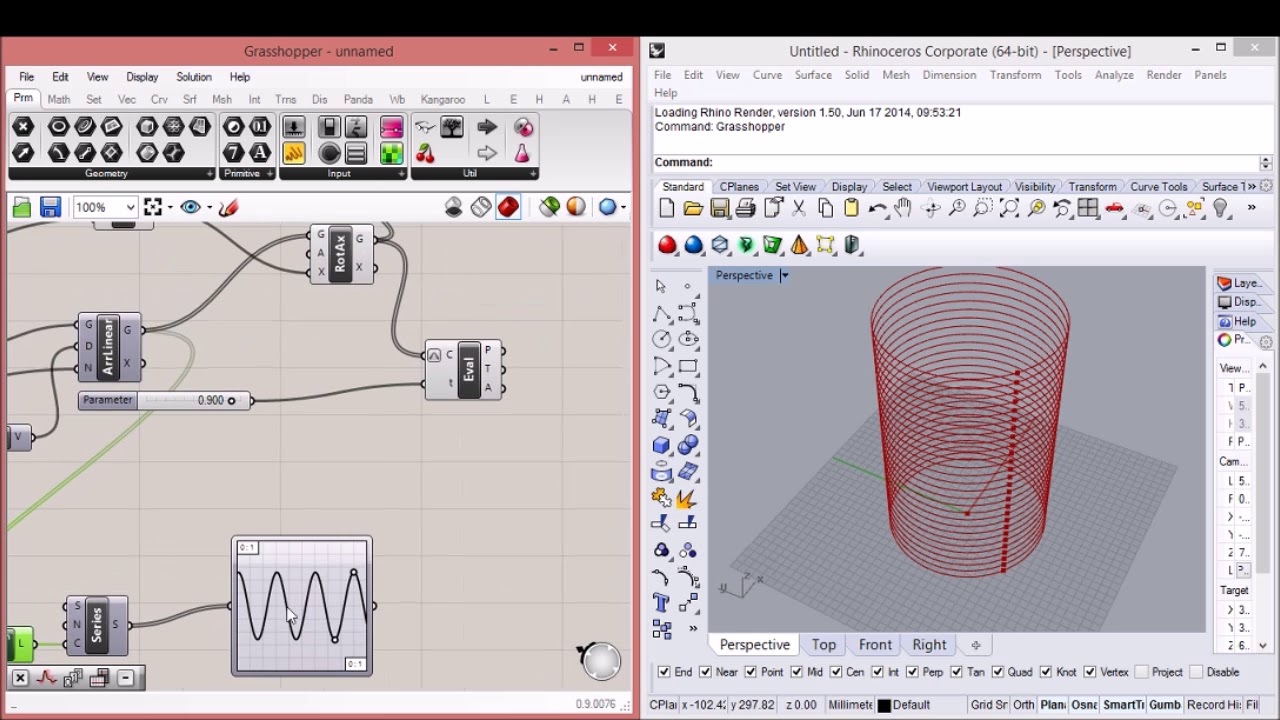Image resolution: width=1280 pixels, height=720 pixels.
Task: Pick the Circle parameter icon in Geometry
Action: click(58, 127)
